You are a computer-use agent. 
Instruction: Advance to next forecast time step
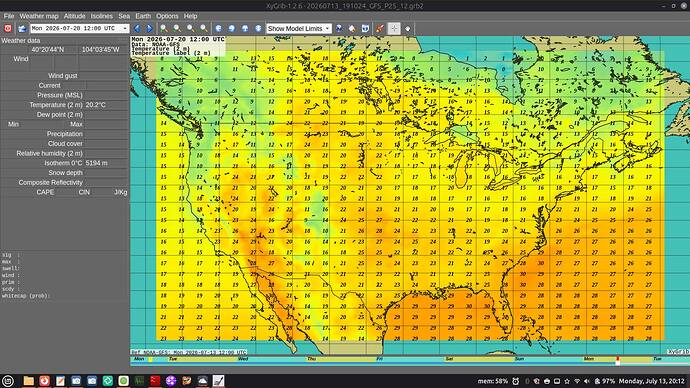pyautogui.click(x=149, y=28)
